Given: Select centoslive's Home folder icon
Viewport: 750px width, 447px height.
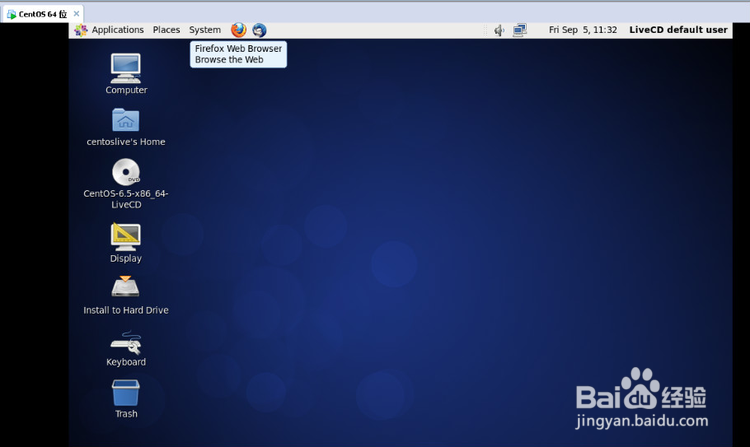Looking at the screenshot, I should point(126,120).
